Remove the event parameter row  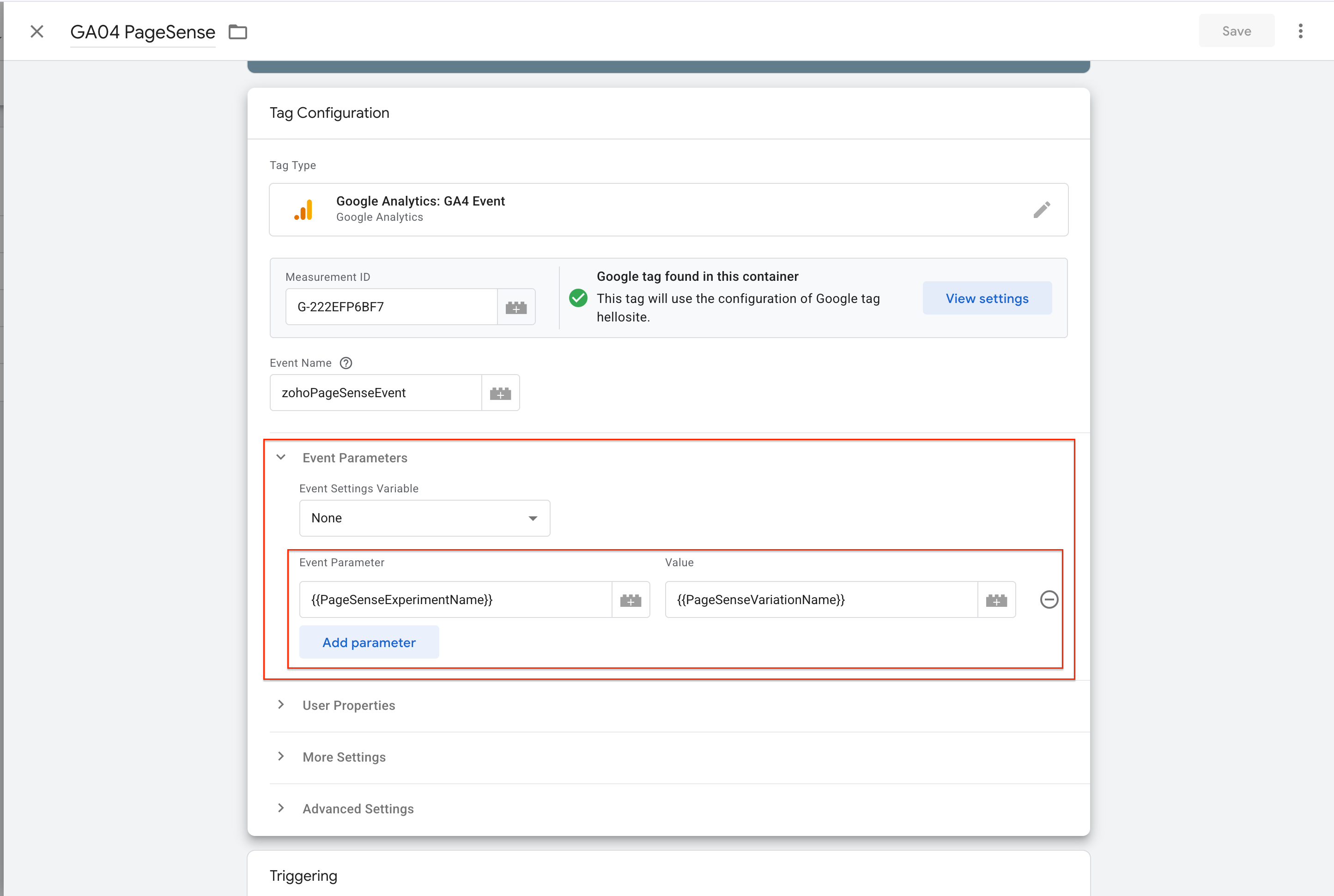coord(1049,599)
